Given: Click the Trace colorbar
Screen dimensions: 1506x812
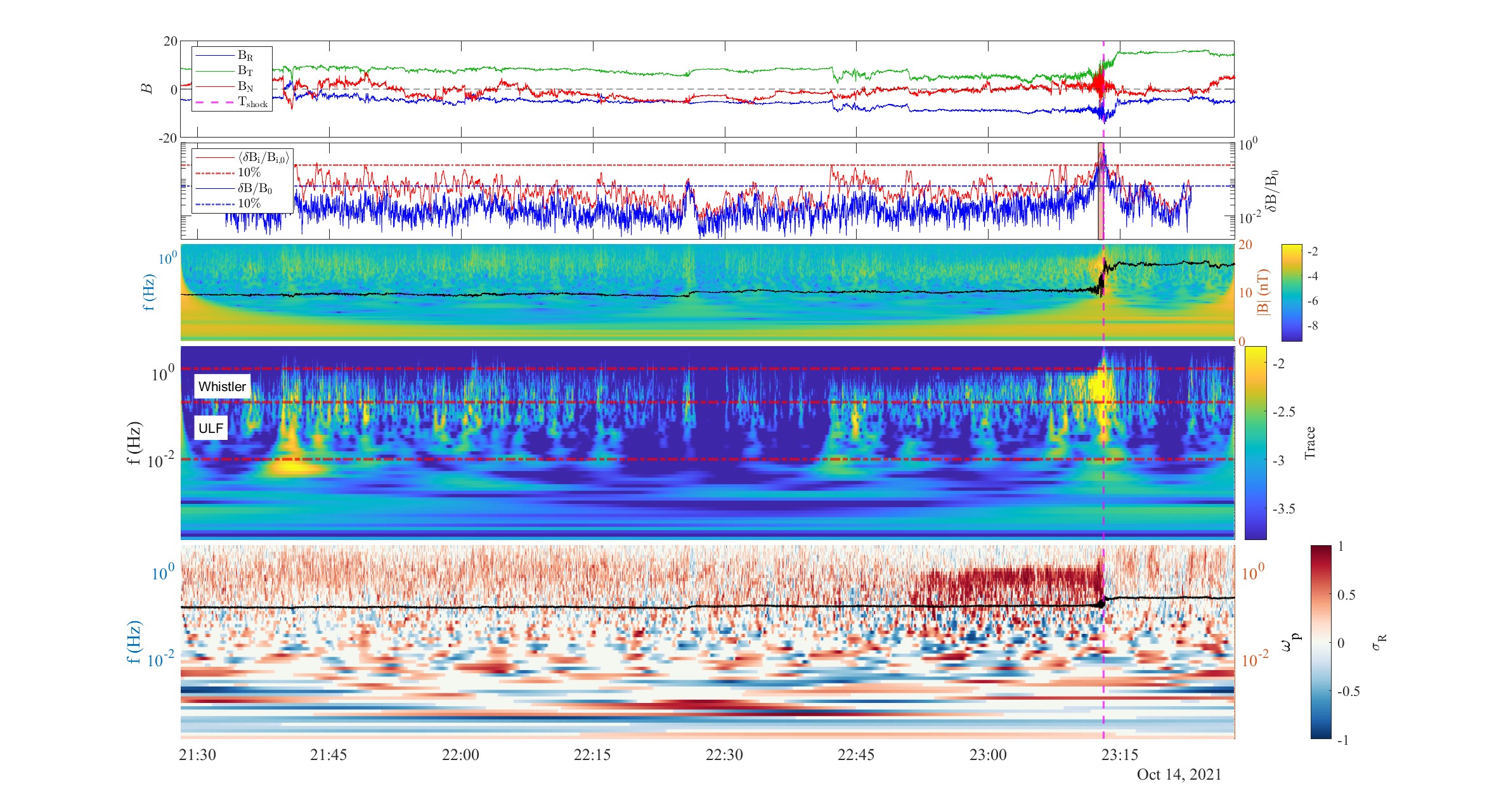Looking at the screenshot, I should 1256,442.
